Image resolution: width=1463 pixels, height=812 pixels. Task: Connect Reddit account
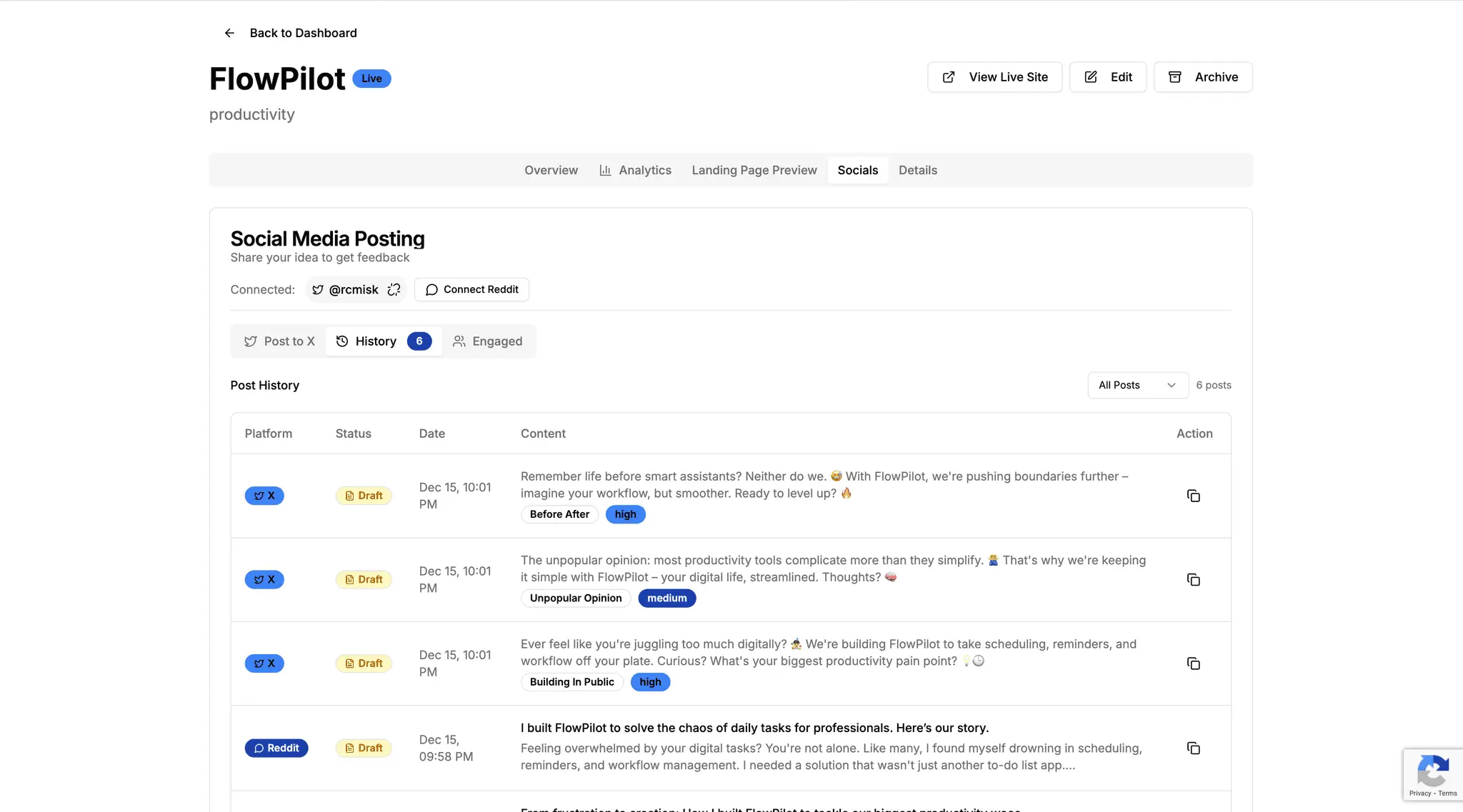pyautogui.click(x=471, y=289)
